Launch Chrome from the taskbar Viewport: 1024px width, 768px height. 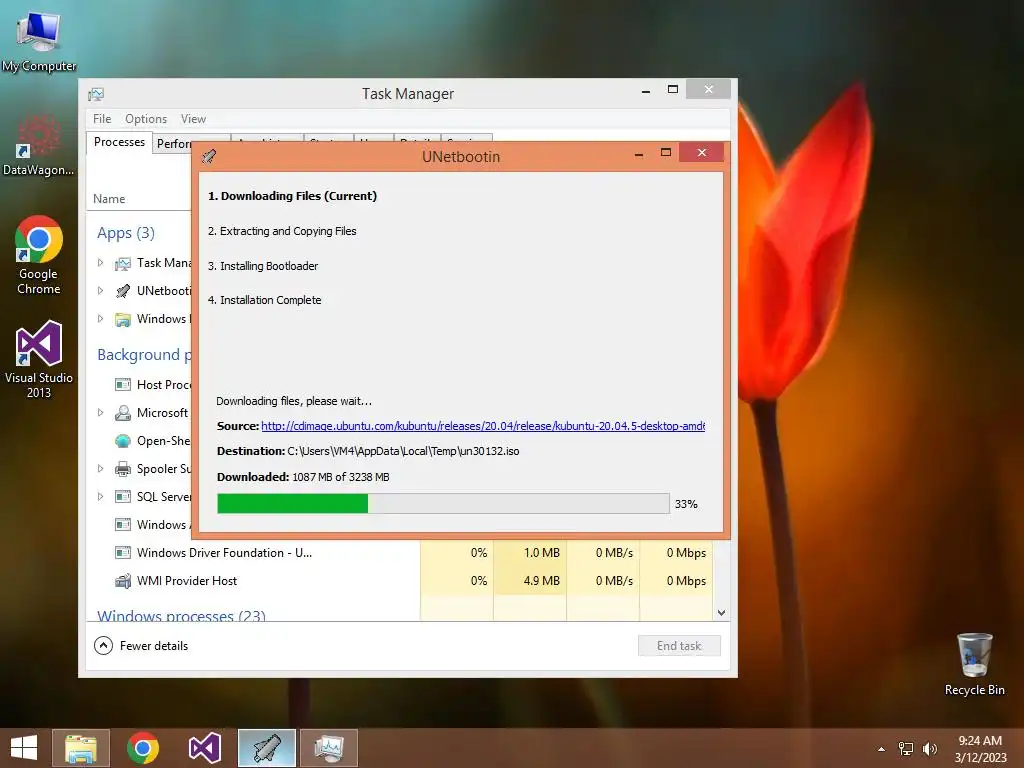143,748
